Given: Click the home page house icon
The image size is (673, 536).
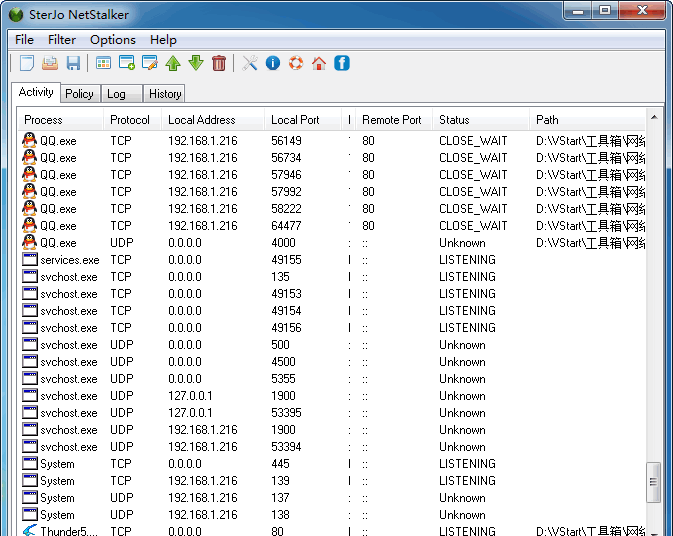Looking at the screenshot, I should click(x=319, y=63).
